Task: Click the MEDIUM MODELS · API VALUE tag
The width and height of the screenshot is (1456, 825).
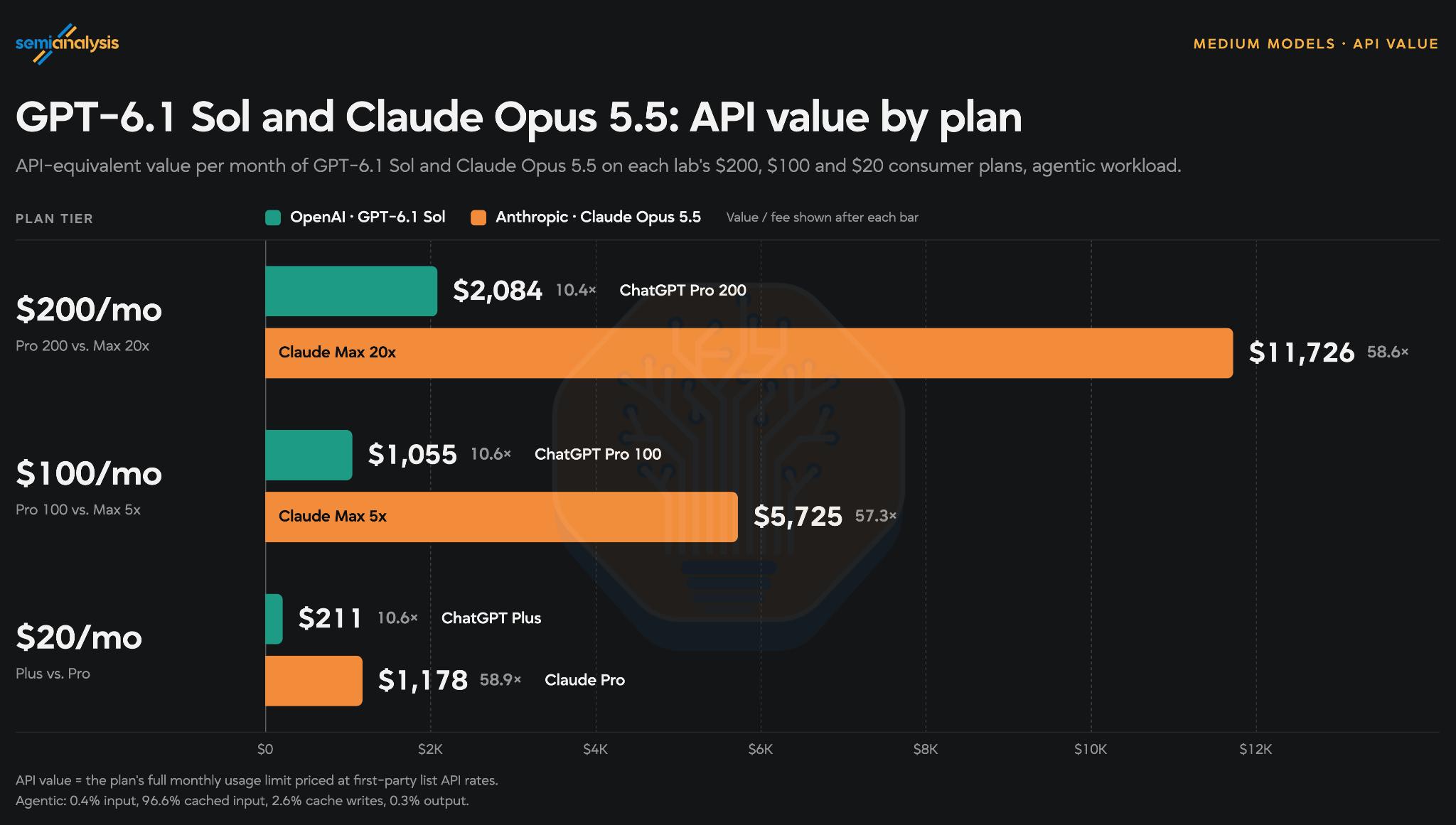Action: [x=1316, y=44]
